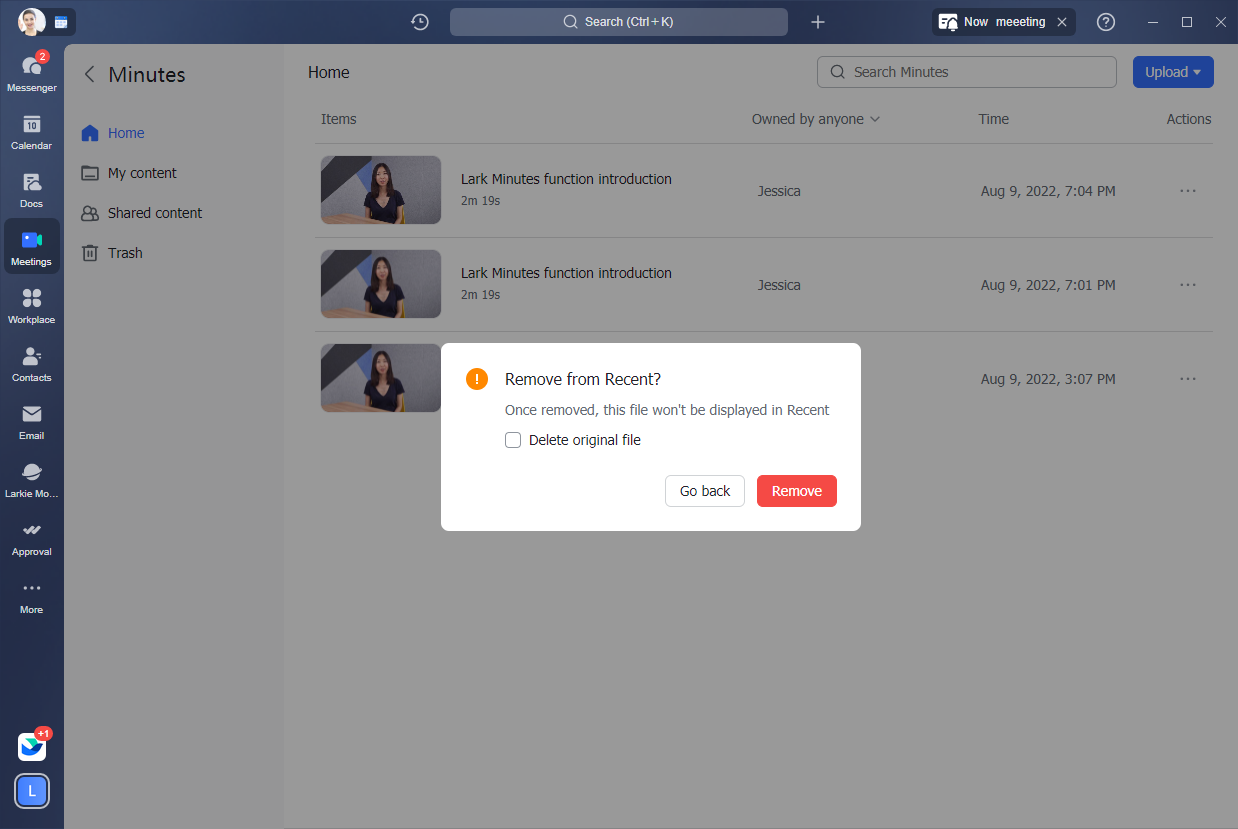Expand the Owned by anyone filter
1238x829 pixels.
pos(815,119)
